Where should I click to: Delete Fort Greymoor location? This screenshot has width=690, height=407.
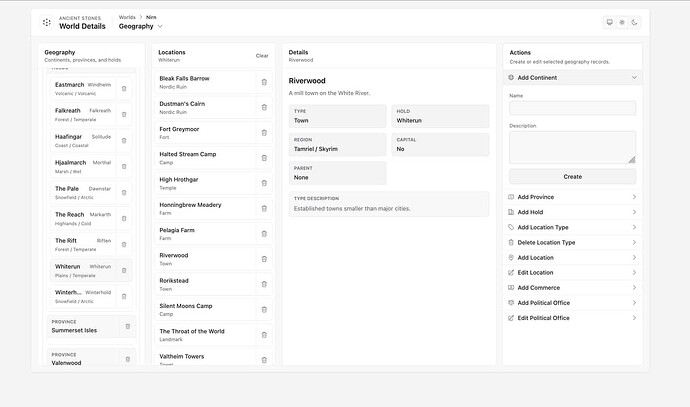click(x=264, y=132)
